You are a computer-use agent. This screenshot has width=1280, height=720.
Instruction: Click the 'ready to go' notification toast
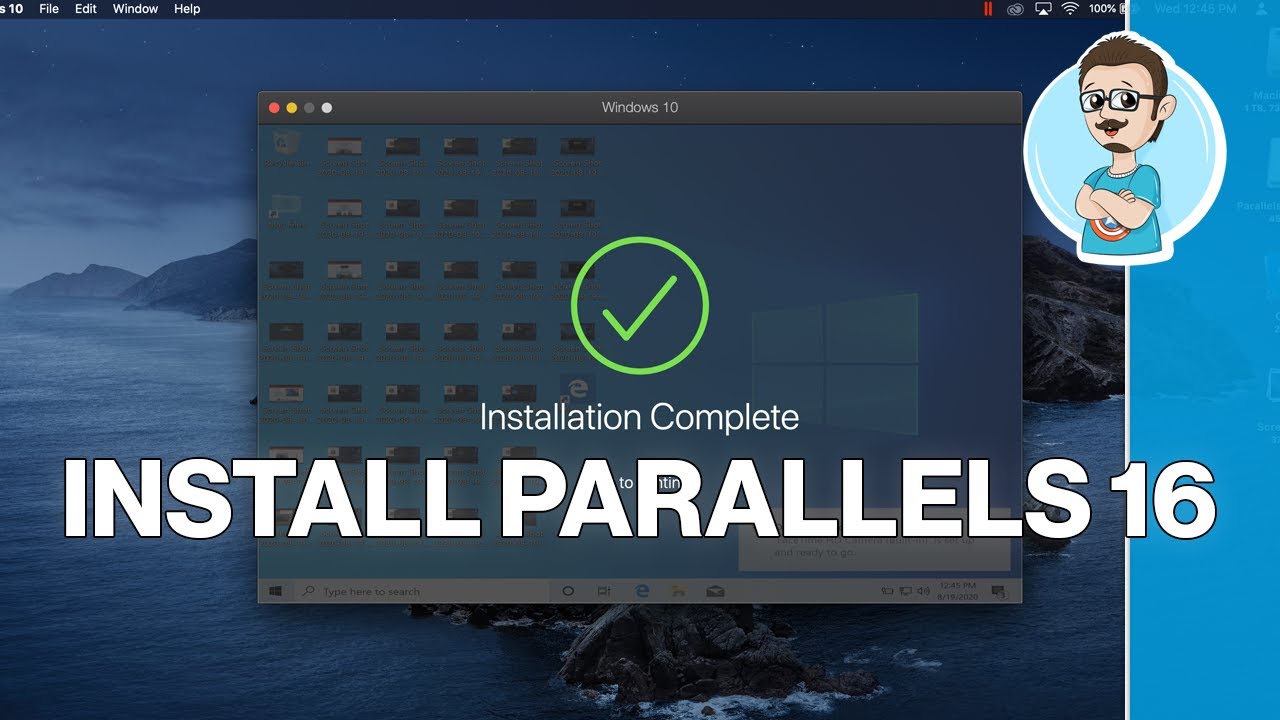pos(874,540)
